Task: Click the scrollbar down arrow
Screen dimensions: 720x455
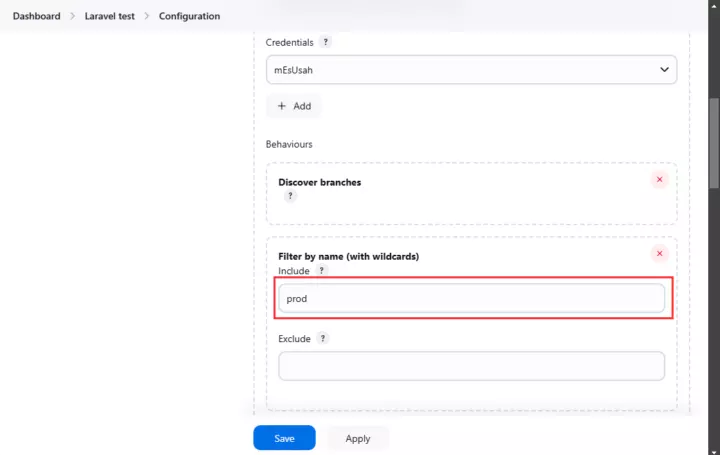Action: 714,452
